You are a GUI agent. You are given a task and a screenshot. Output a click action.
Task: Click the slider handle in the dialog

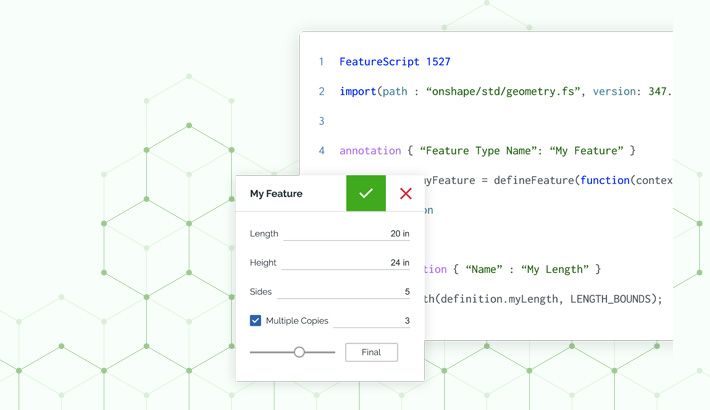299,352
